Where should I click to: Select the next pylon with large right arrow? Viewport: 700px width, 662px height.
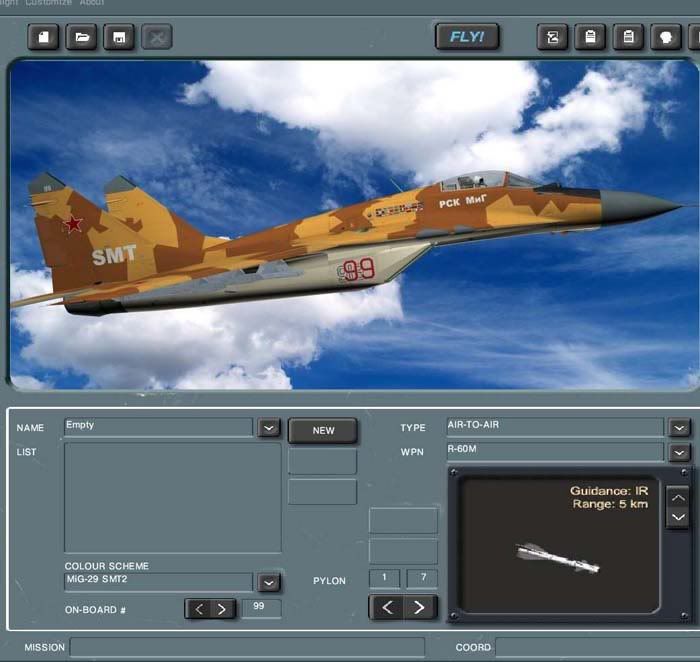point(420,608)
